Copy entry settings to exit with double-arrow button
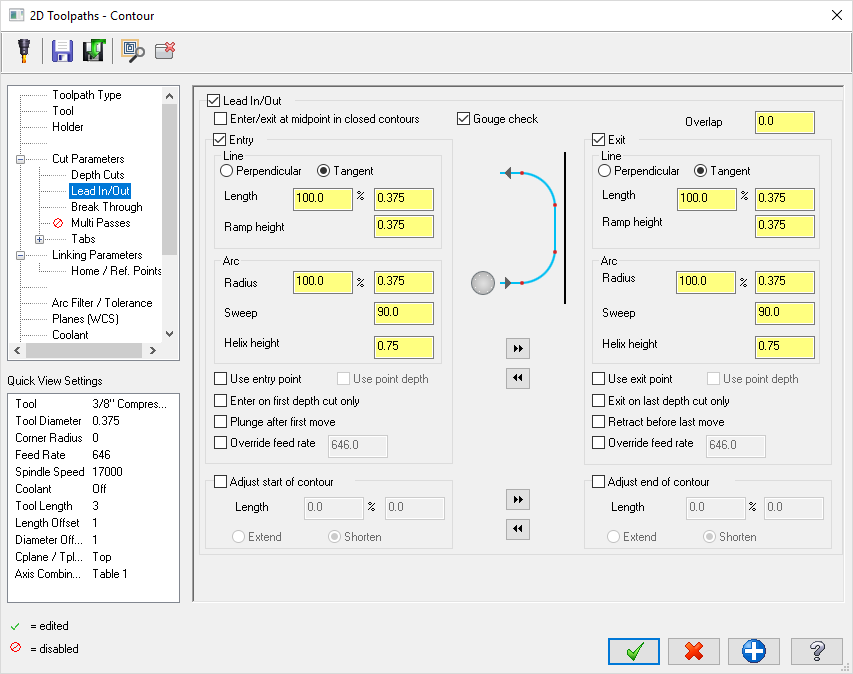 tap(517, 348)
